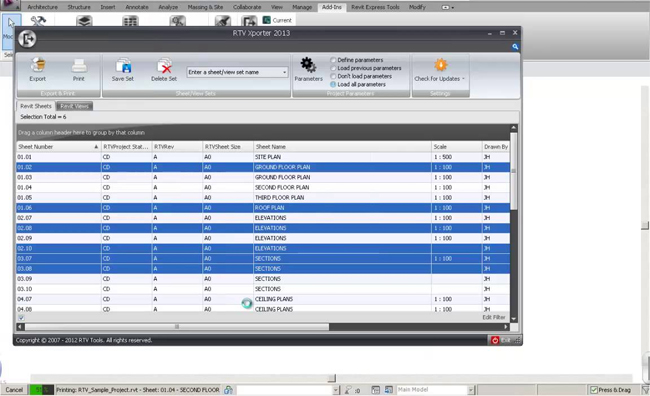
Task: Click the hammer and wrench ribbon icon
Action: pos(38,21)
